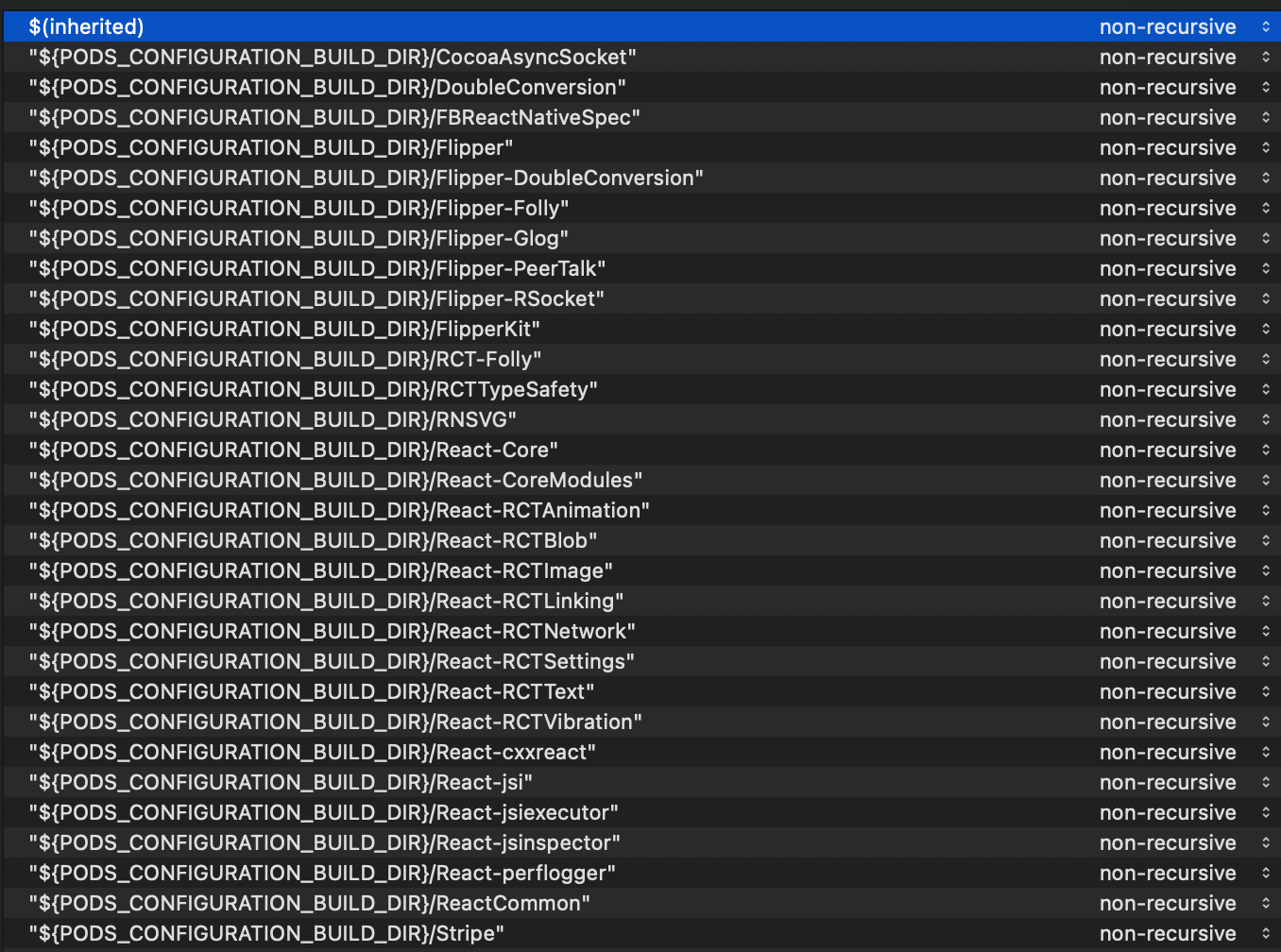Image resolution: width=1281 pixels, height=952 pixels.
Task: Open recursion popup for RCTTypeSafety row
Action: click(x=1187, y=389)
